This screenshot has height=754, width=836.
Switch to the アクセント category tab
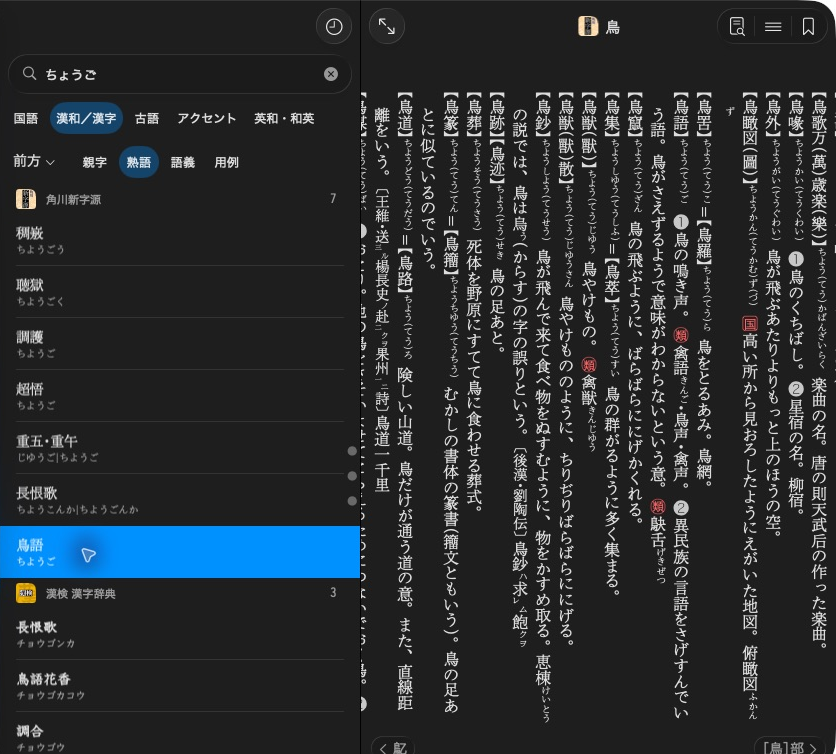click(x=206, y=118)
